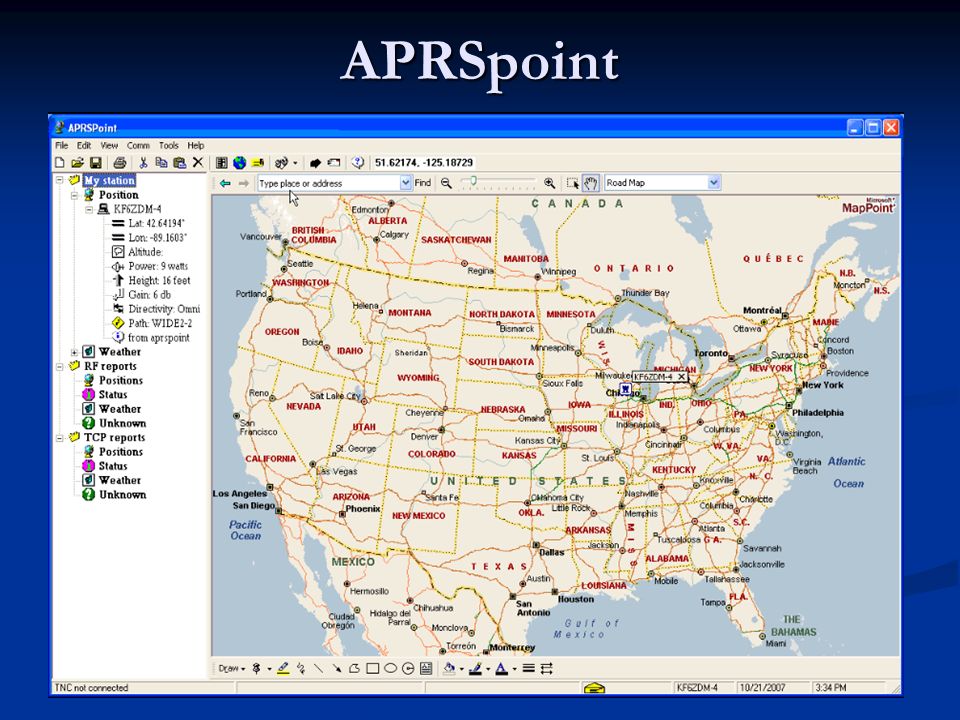Image resolution: width=960 pixels, height=720 pixels.
Task: Click the zoom in magnifier
Action: (x=550, y=183)
